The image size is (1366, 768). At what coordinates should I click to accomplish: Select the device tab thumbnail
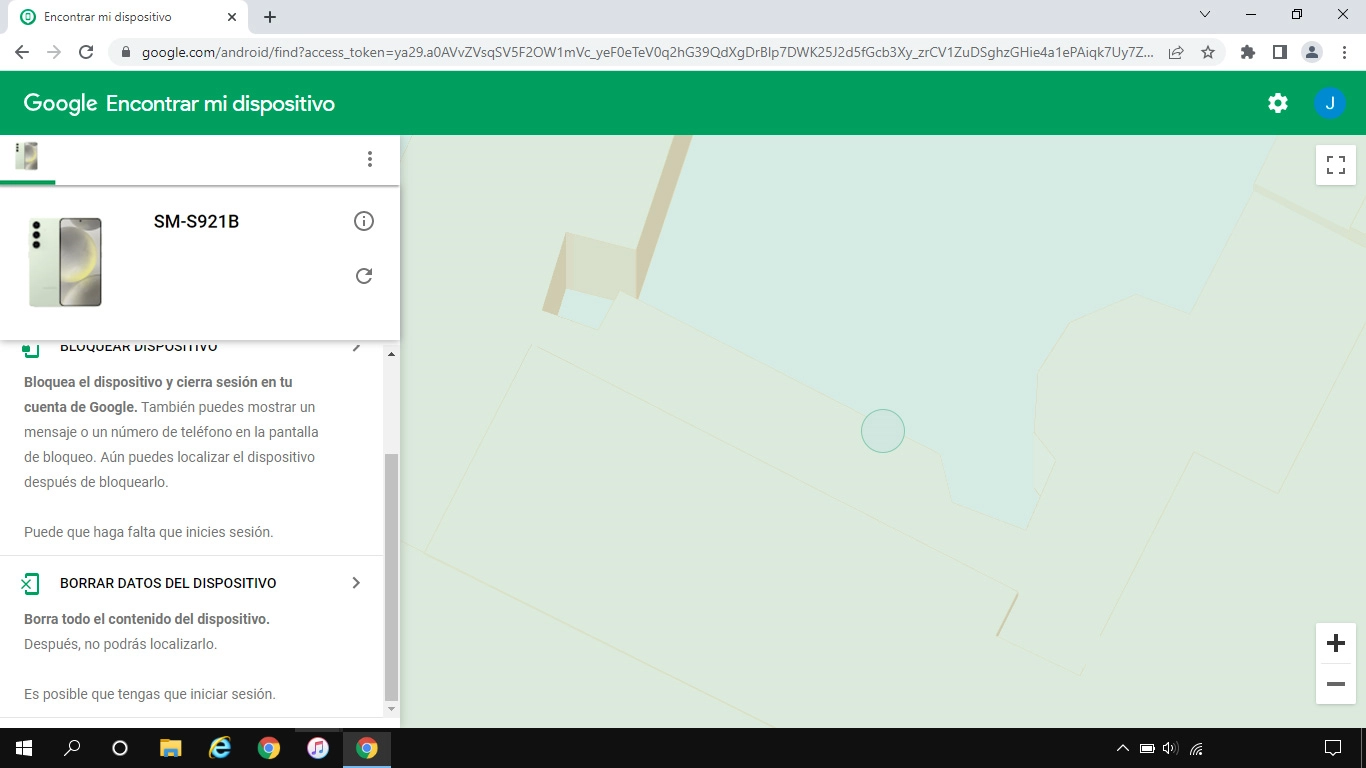(x=27, y=156)
